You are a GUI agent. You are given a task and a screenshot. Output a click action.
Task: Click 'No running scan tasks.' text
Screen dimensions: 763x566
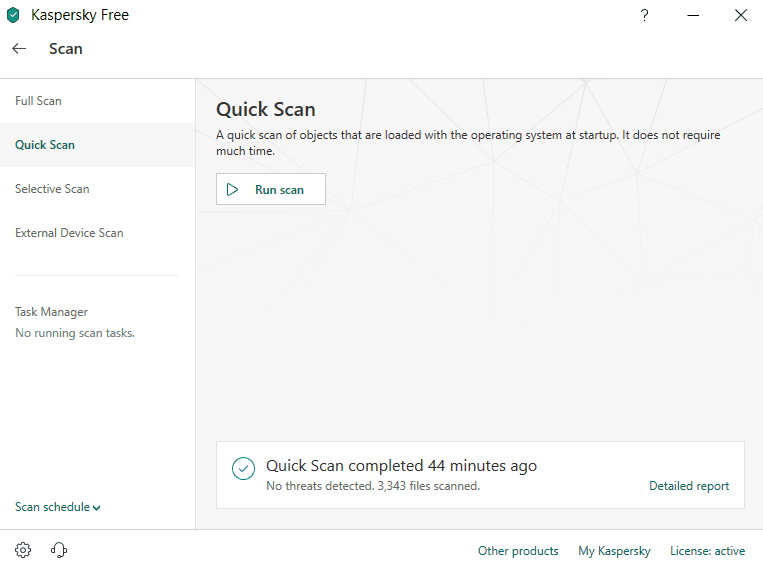pos(75,333)
